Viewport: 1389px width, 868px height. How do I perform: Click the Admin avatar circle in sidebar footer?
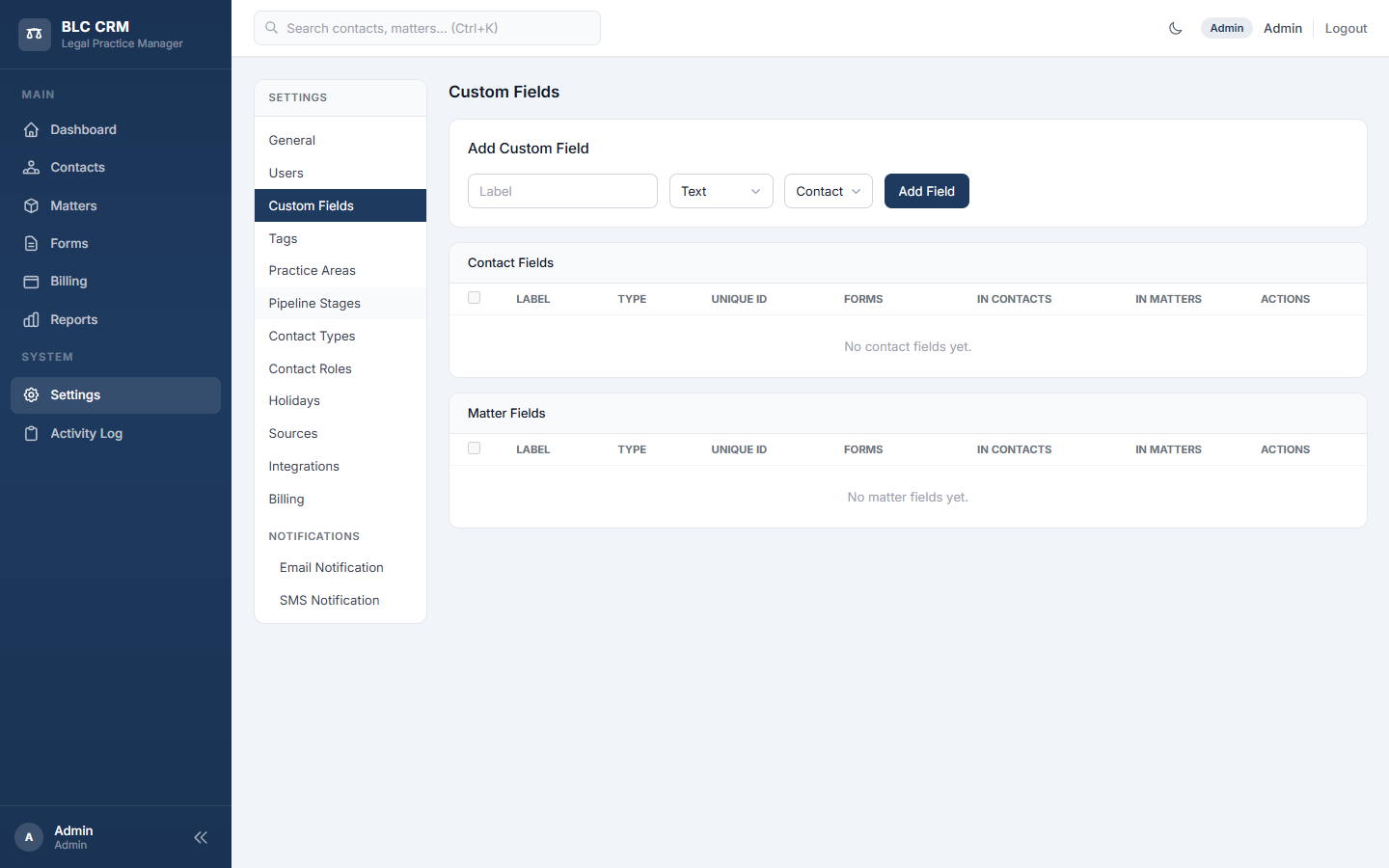click(29, 837)
